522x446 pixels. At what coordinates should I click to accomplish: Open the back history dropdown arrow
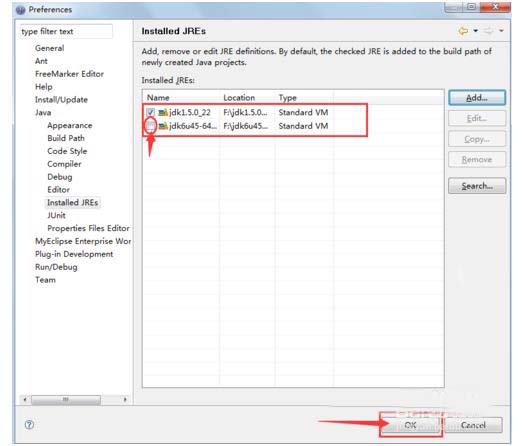pyautogui.click(x=476, y=31)
